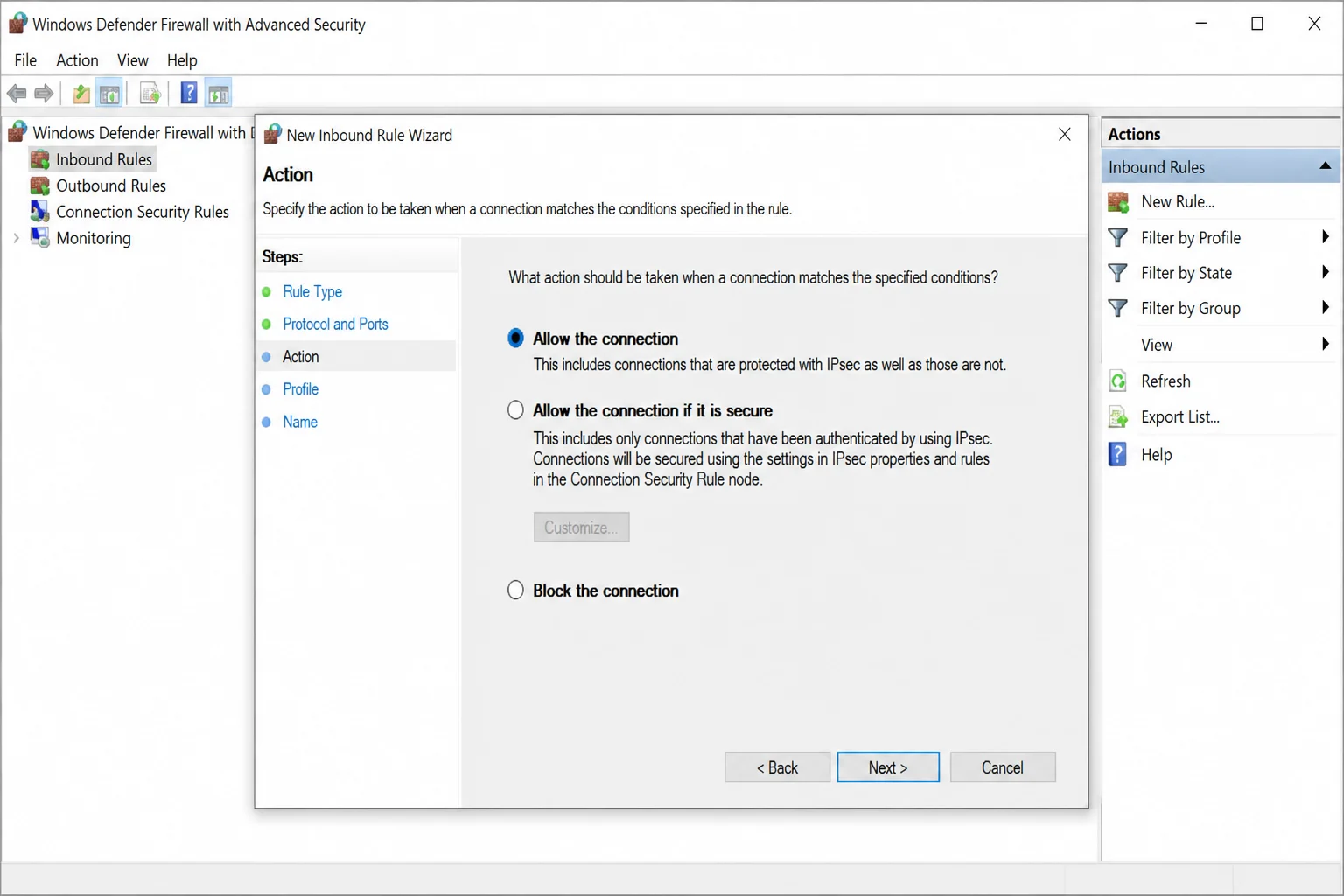The image size is (1344, 896).
Task: Expand the Monitoring tree node
Action: [x=16, y=238]
